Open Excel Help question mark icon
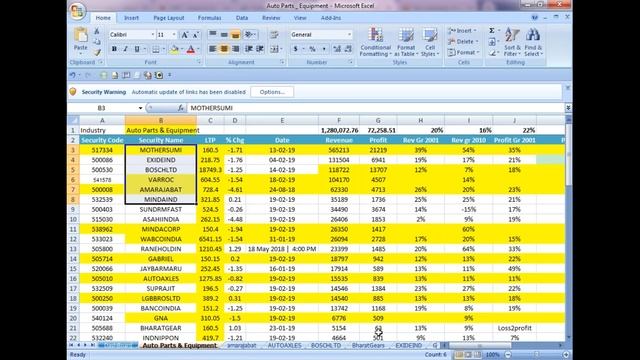640x360 pixels. pyautogui.click(x=535, y=18)
